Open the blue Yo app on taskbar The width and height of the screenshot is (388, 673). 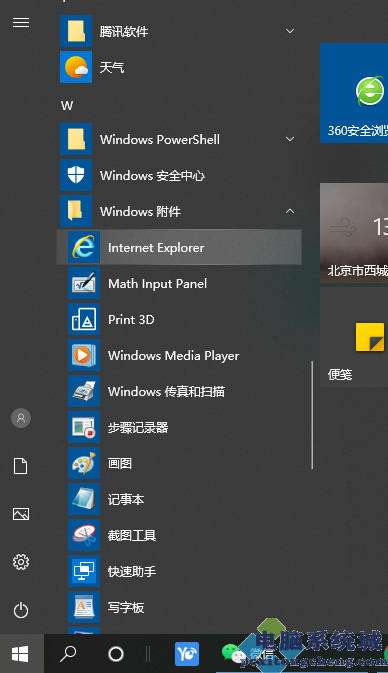[187, 654]
